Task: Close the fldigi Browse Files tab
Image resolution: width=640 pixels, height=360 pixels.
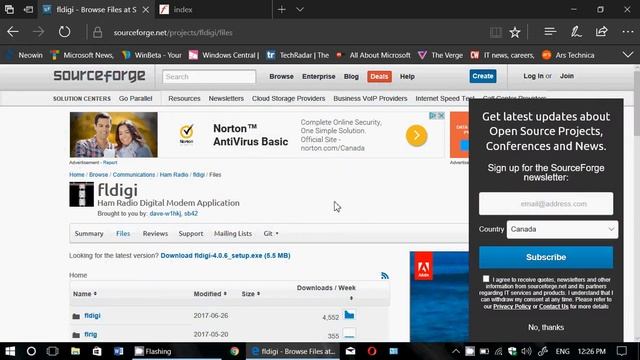Action: coord(146,10)
